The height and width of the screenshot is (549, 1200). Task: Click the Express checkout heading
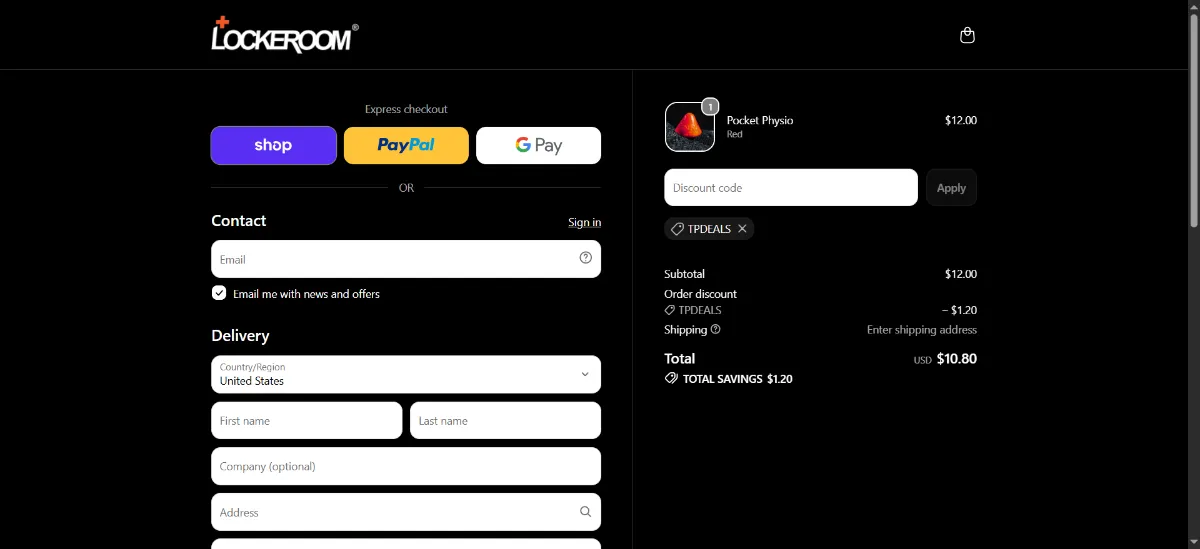point(406,109)
